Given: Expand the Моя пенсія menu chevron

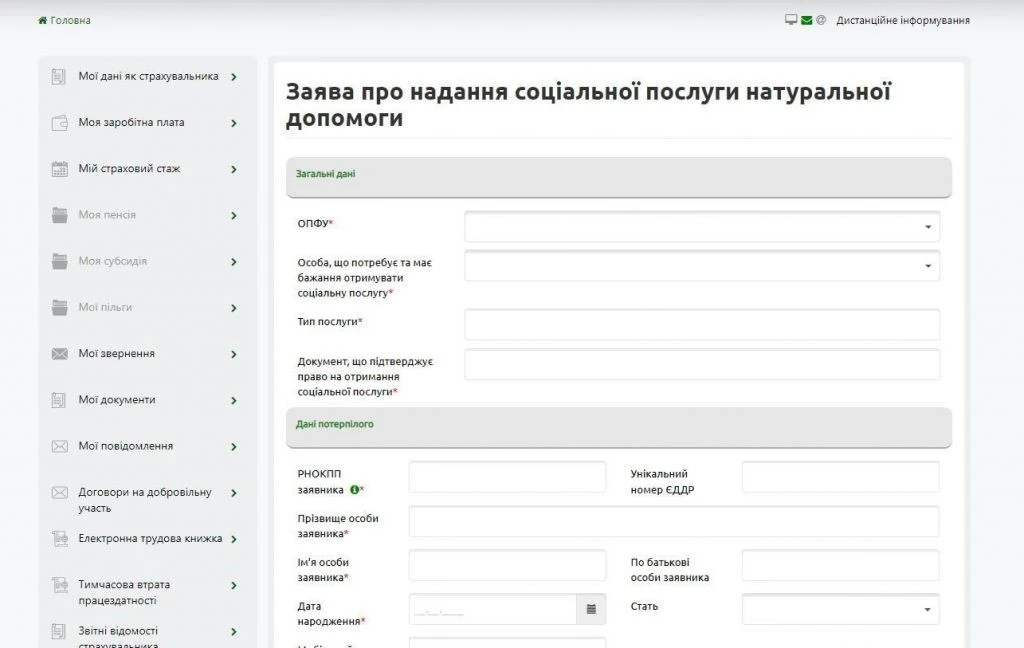Looking at the screenshot, I should pos(234,216).
